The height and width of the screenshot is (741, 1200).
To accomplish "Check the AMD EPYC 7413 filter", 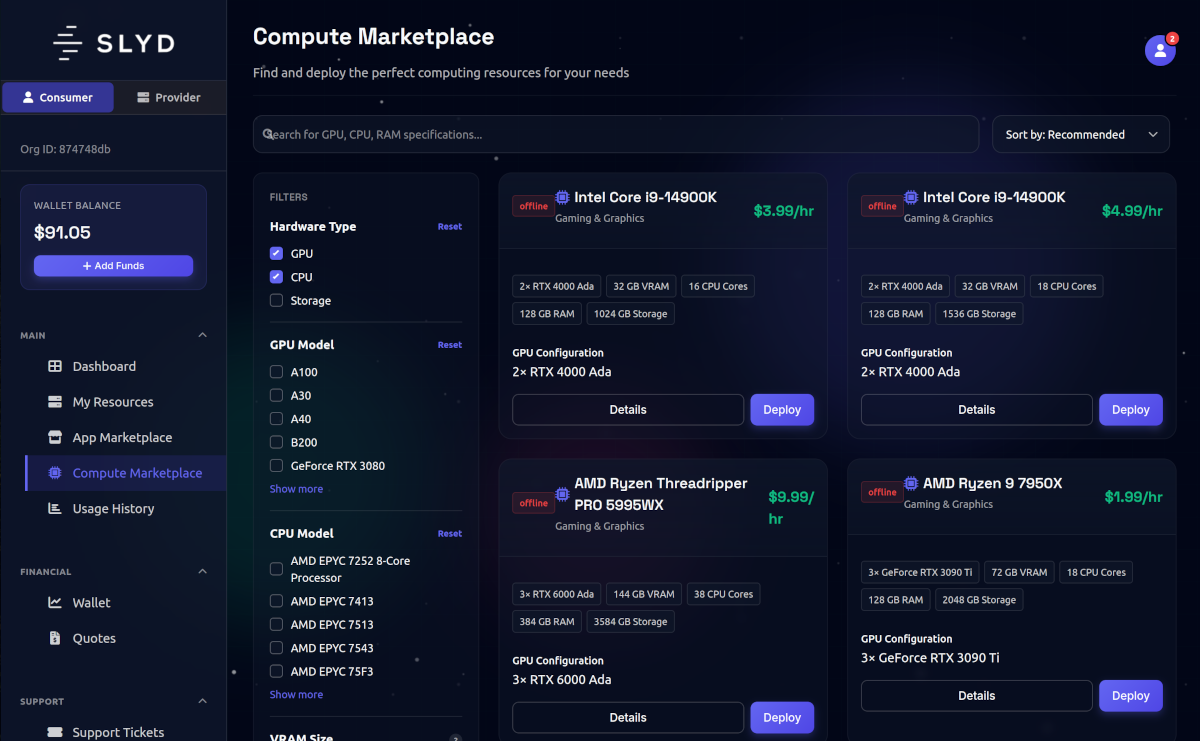I will click(276, 601).
